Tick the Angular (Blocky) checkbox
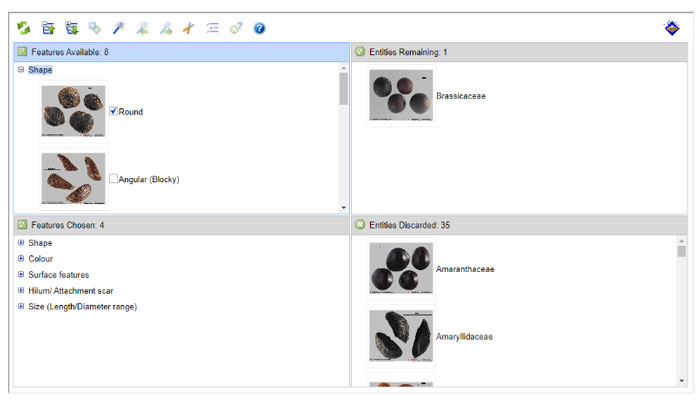 point(114,179)
